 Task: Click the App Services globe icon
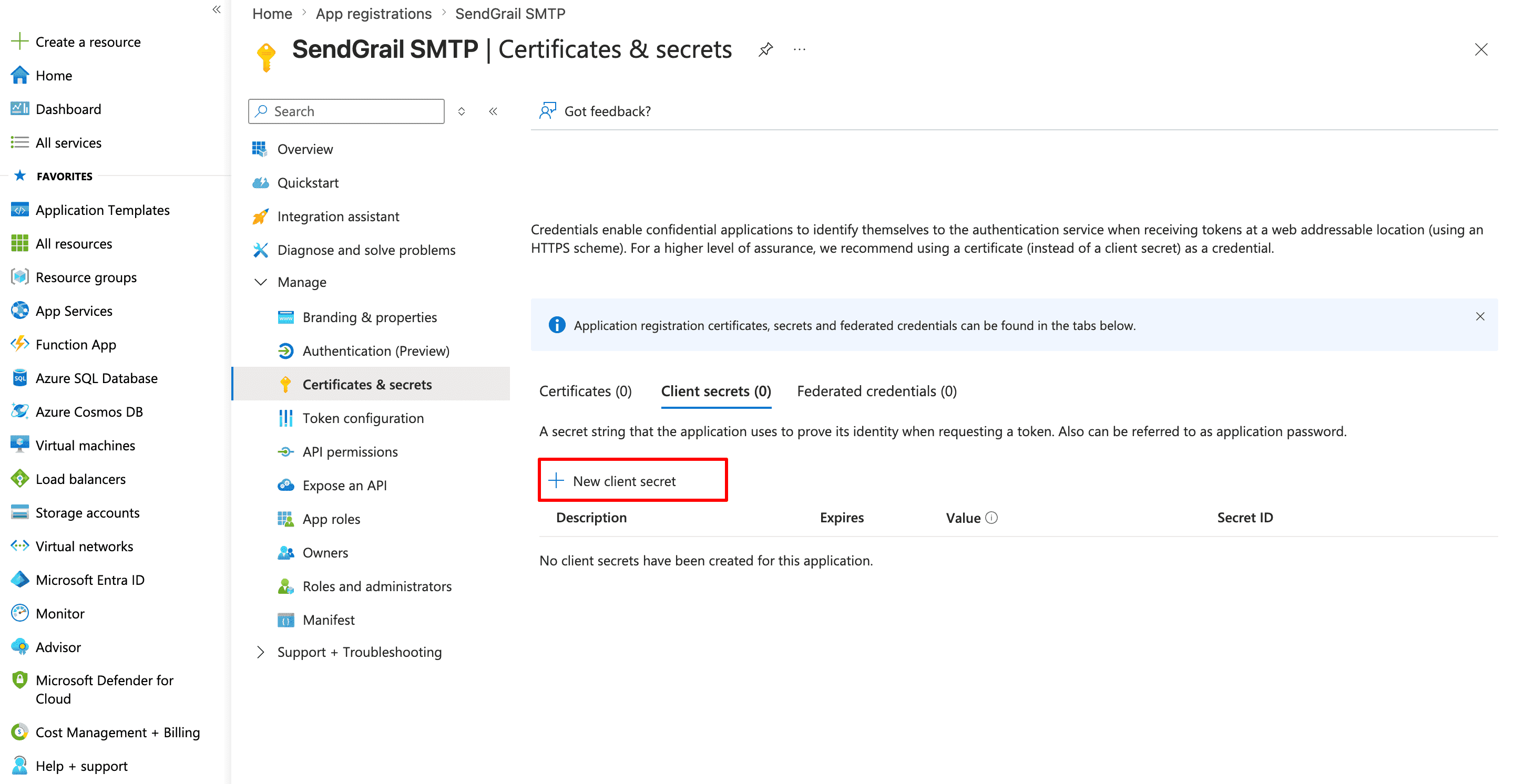pos(19,310)
